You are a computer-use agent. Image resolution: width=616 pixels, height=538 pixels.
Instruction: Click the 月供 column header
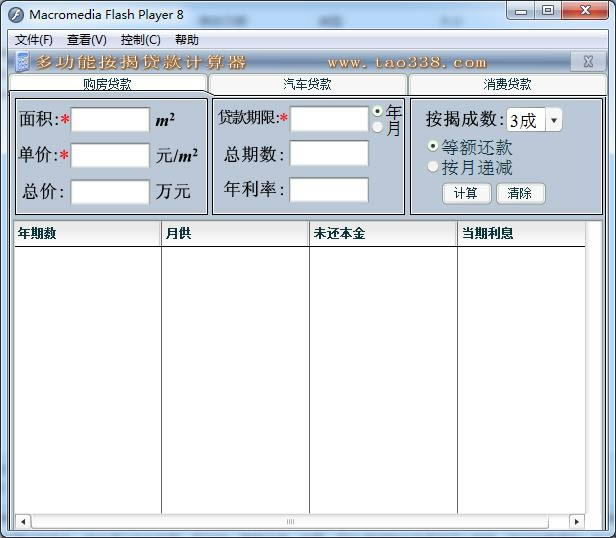235,233
